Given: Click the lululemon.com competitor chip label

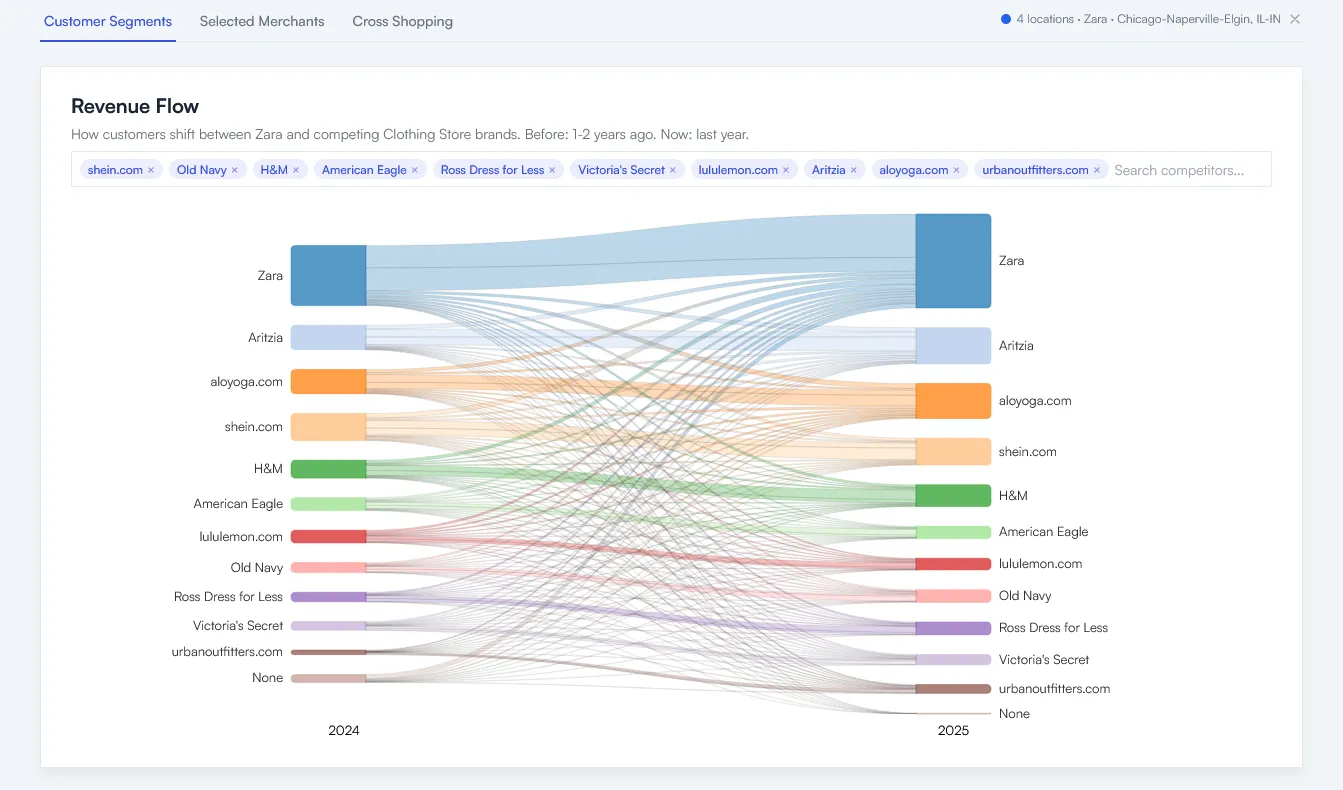Looking at the screenshot, I should [738, 170].
